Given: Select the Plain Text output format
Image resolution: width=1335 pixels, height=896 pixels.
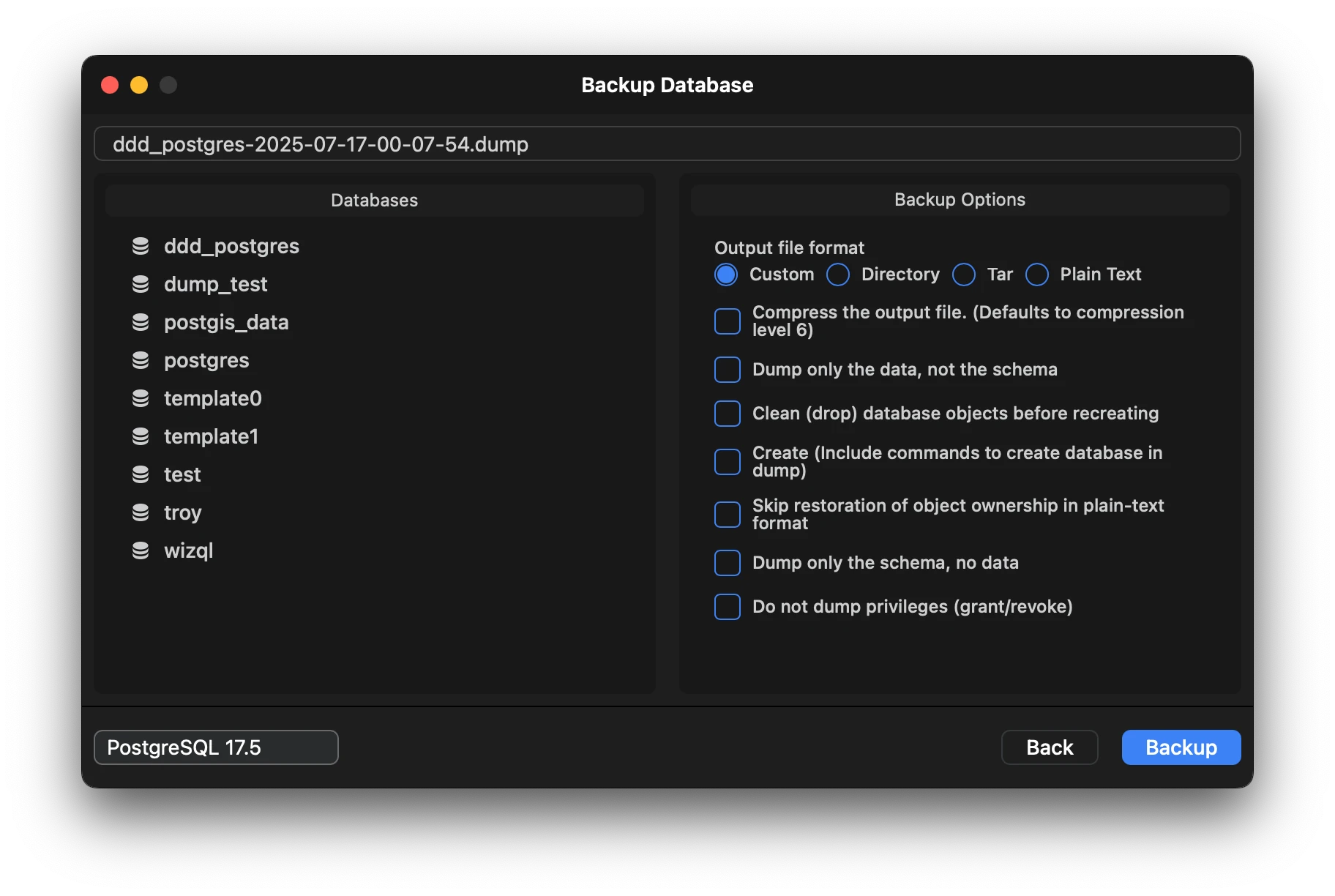Looking at the screenshot, I should [1036, 275].
